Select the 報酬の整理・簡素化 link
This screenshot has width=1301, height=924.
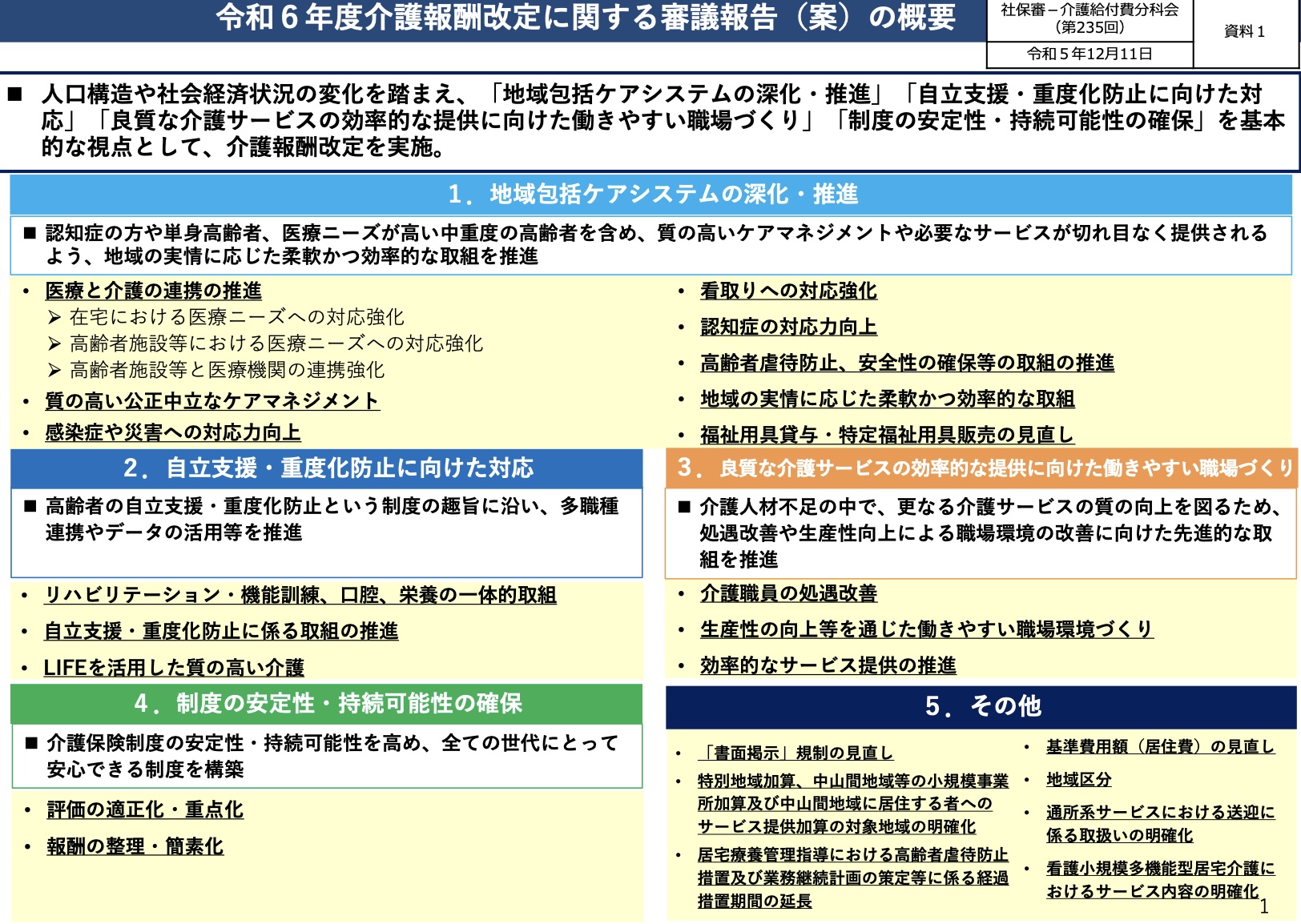135,846
